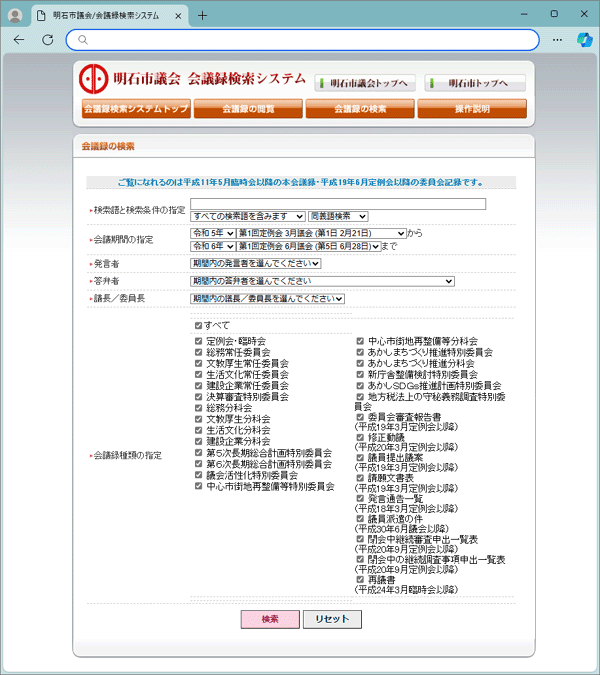The width and height of the screenshot is (600, 675).
Task: Toggle 議員派遣の件 checkbox
Action: 360,519
